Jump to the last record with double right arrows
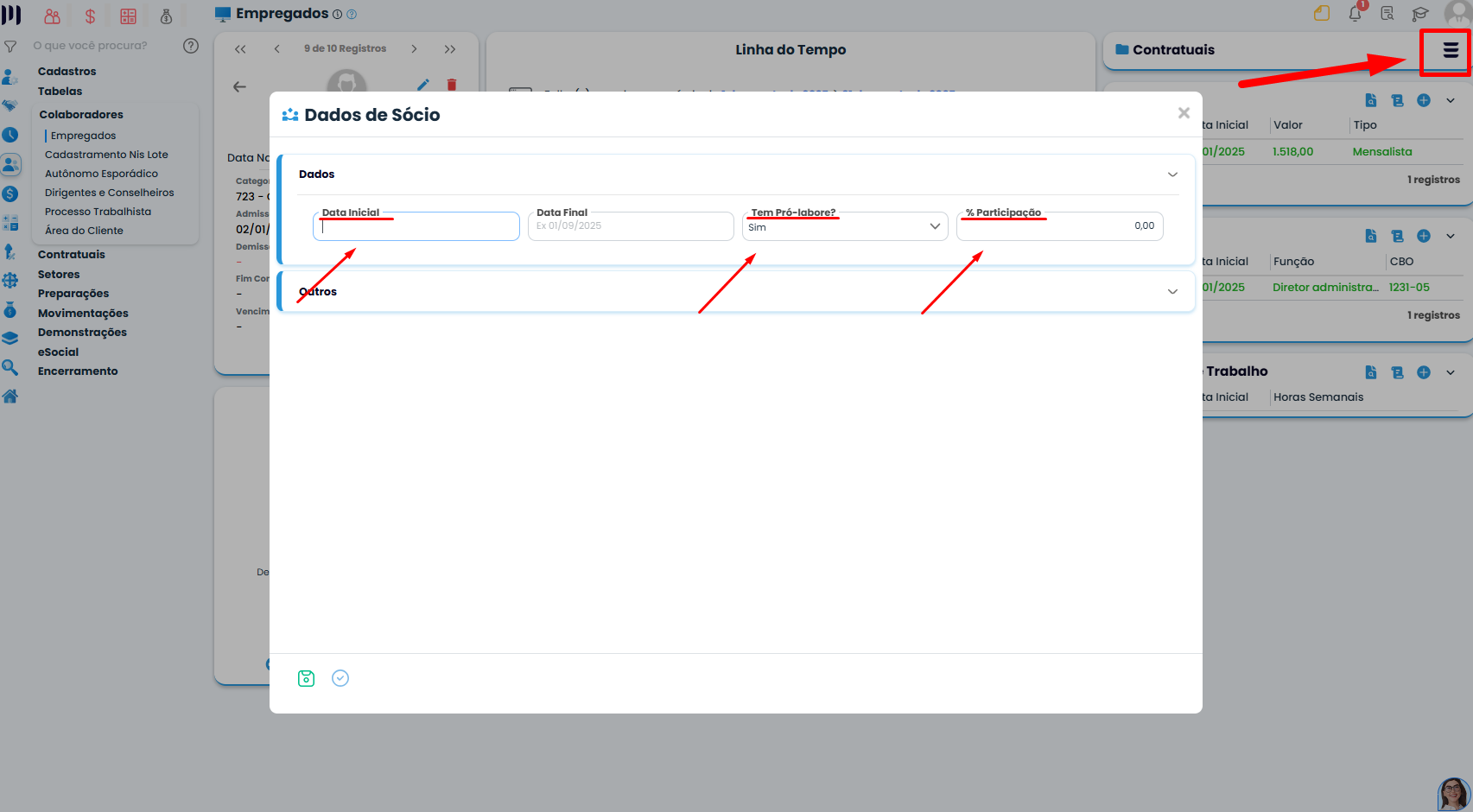The width and height of the screenshot is (1473, 812). pyautogui.click(x=450, y=49)
